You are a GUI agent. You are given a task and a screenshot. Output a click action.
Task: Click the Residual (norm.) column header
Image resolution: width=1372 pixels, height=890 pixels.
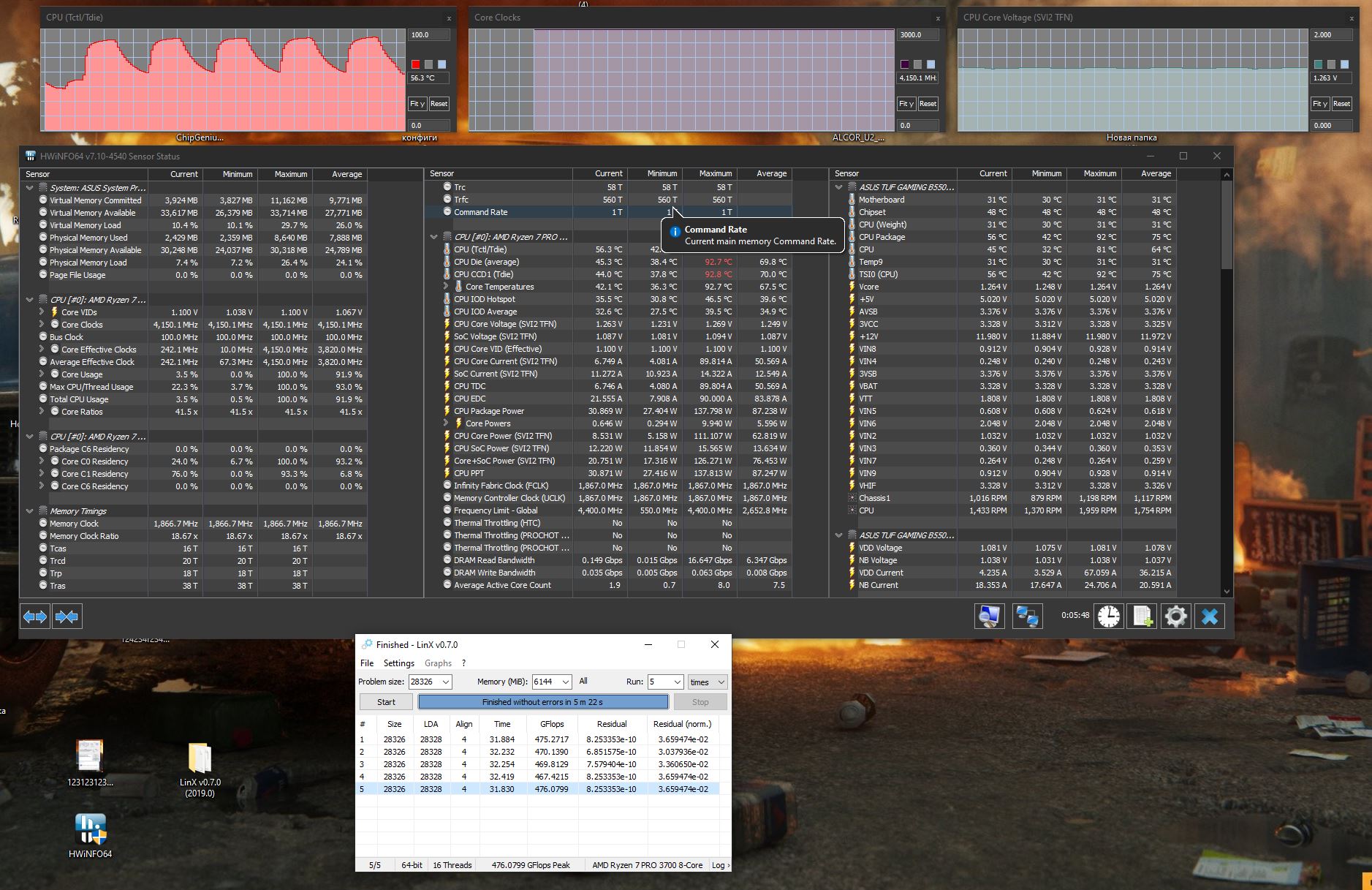click(682, 724)
